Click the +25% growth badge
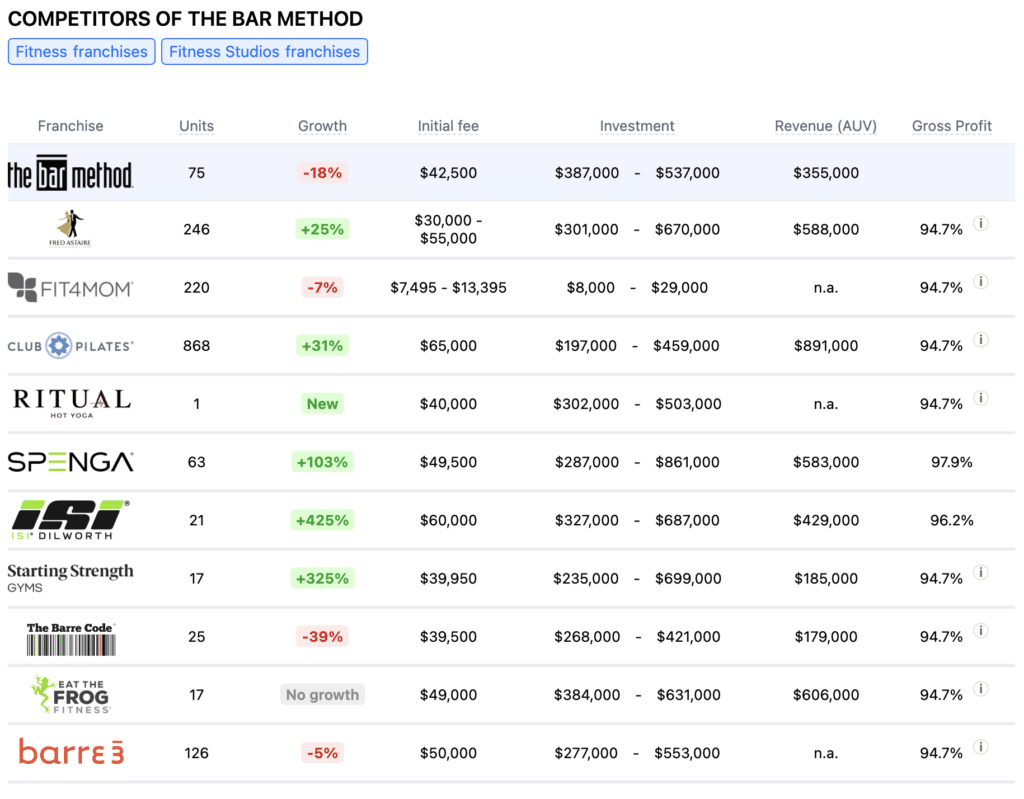The height and width of the screenshot is (799, 1024). (323, 229)
